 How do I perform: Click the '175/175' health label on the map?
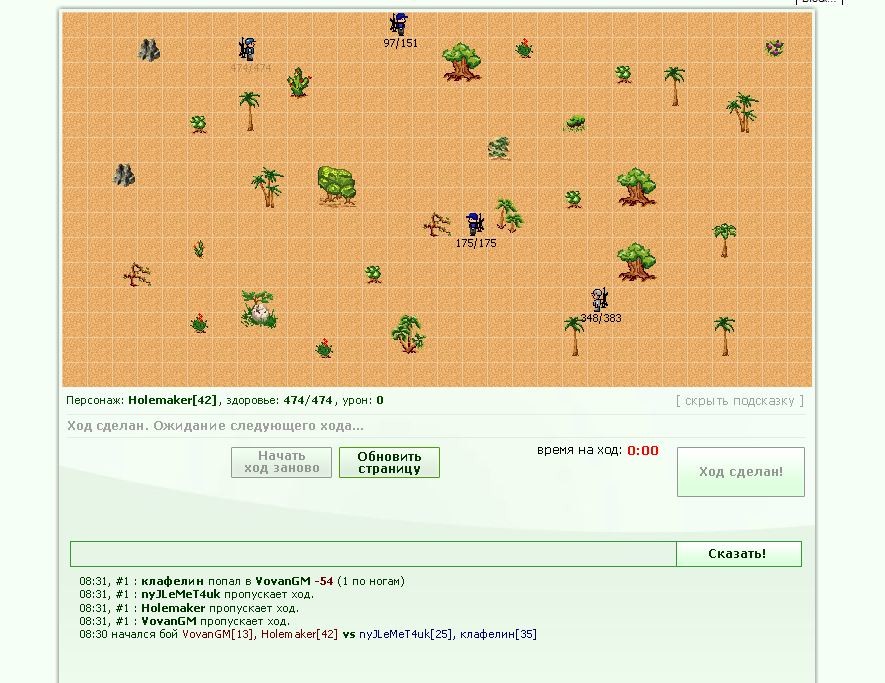pos(476,243)
